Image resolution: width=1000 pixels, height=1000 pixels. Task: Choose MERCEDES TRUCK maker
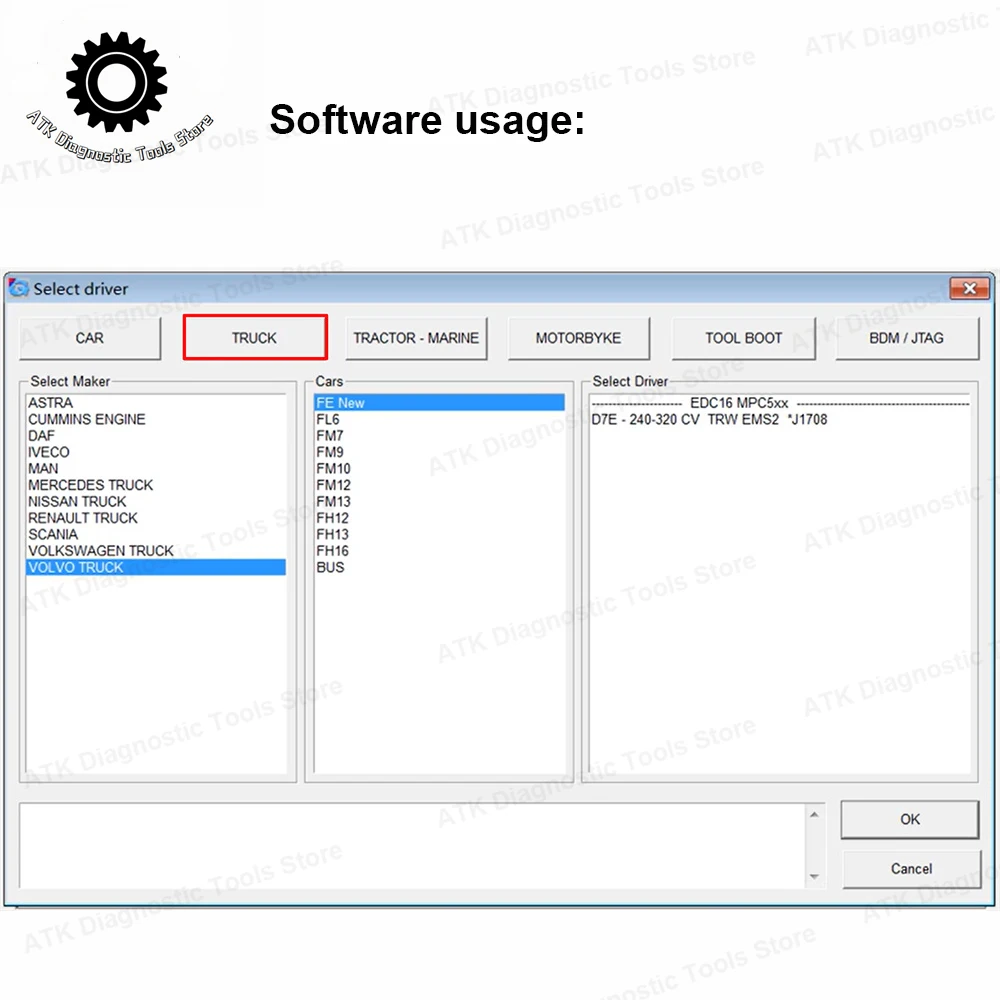point(156,485)
